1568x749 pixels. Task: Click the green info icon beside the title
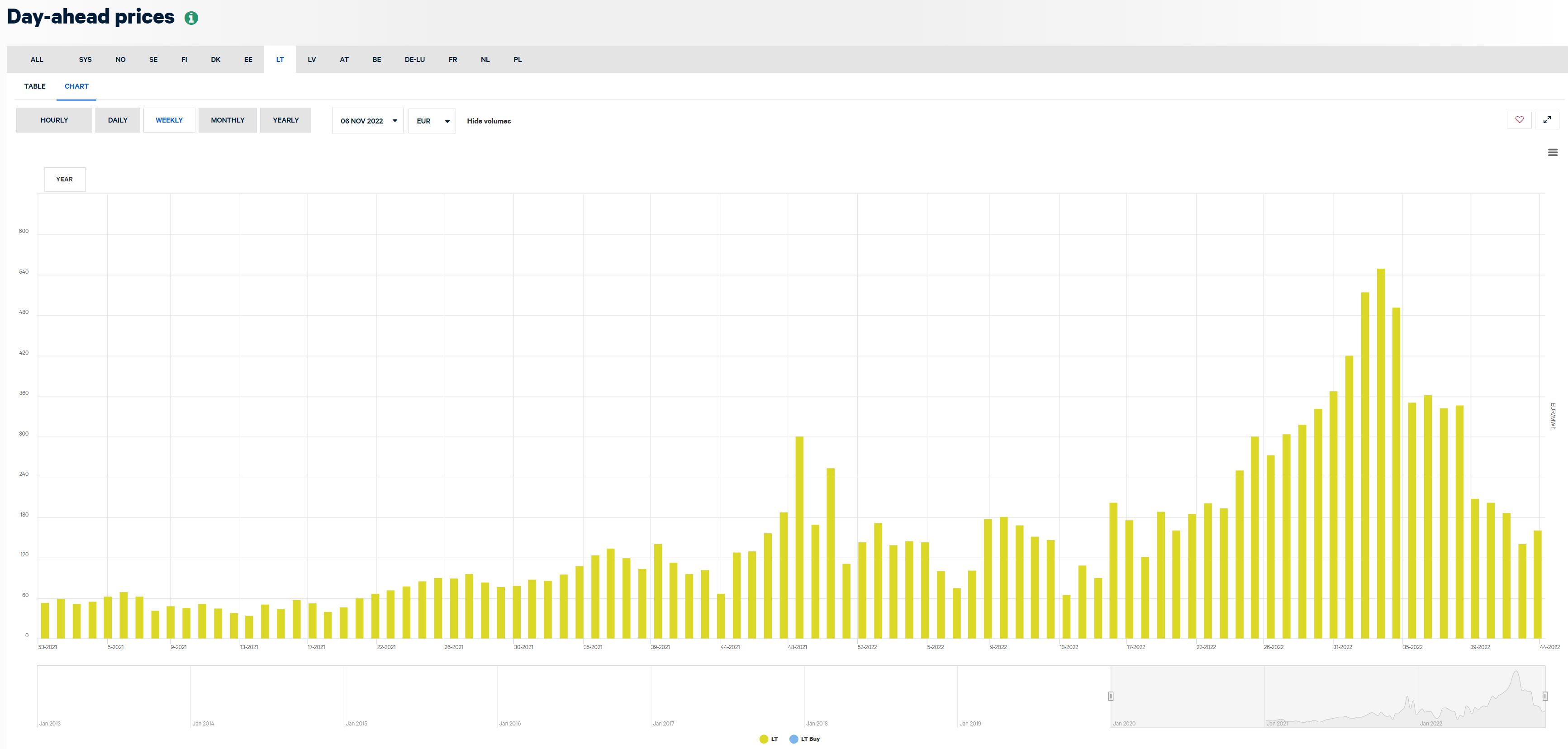click(x=191, y=18)
